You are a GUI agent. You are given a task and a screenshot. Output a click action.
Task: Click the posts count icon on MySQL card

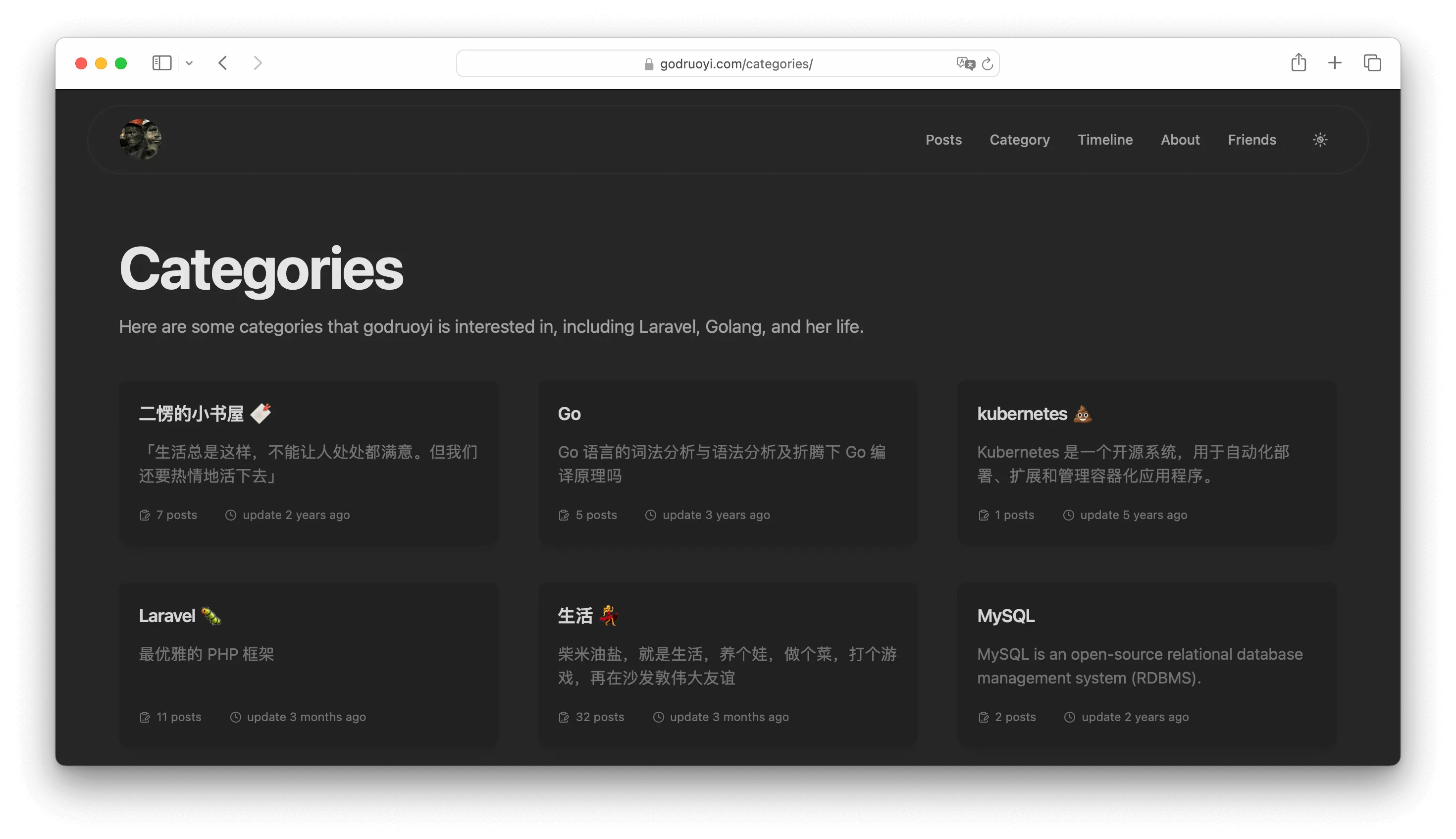983,716
